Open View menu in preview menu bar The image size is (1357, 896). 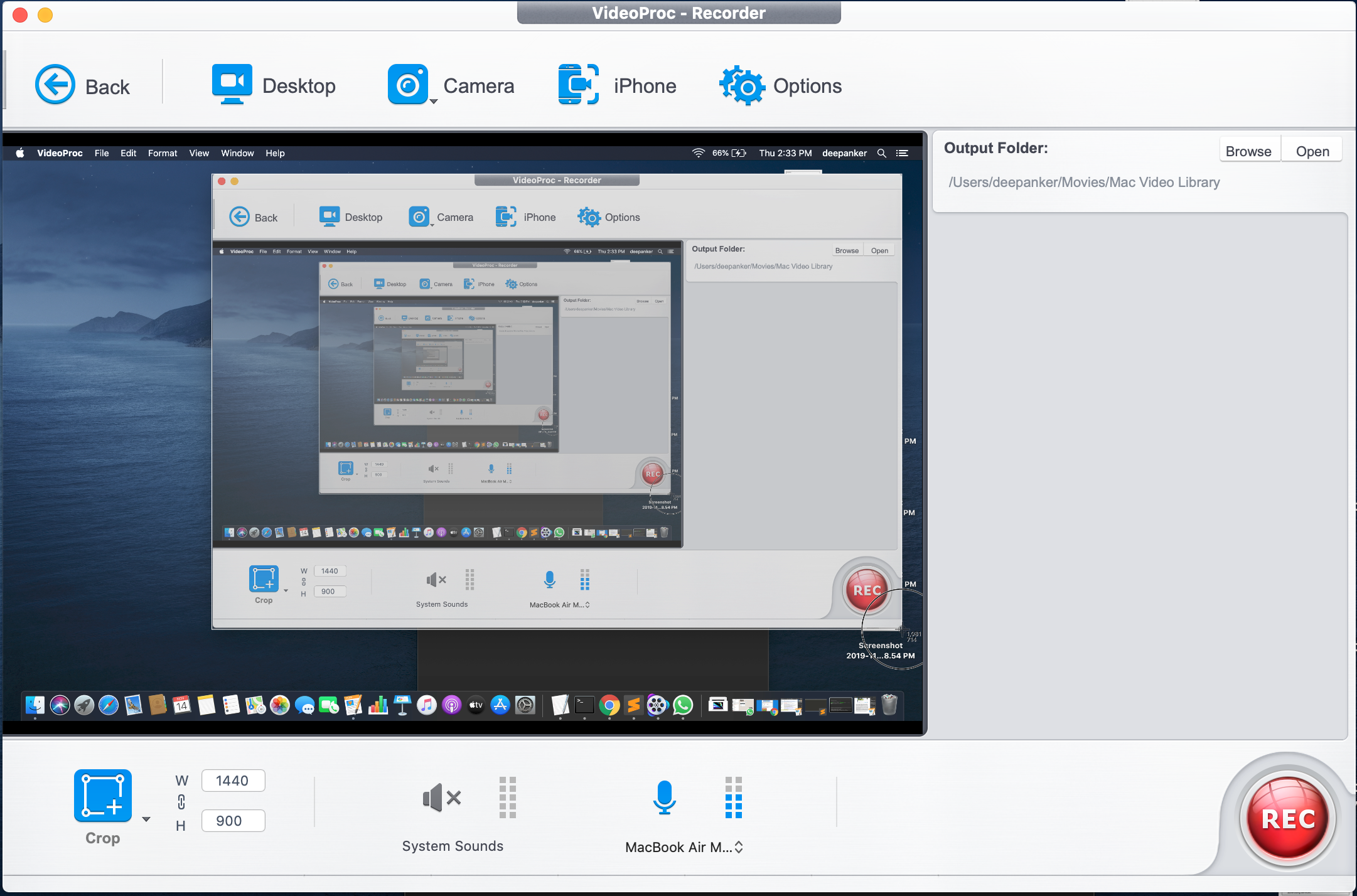tap(199, 153)
